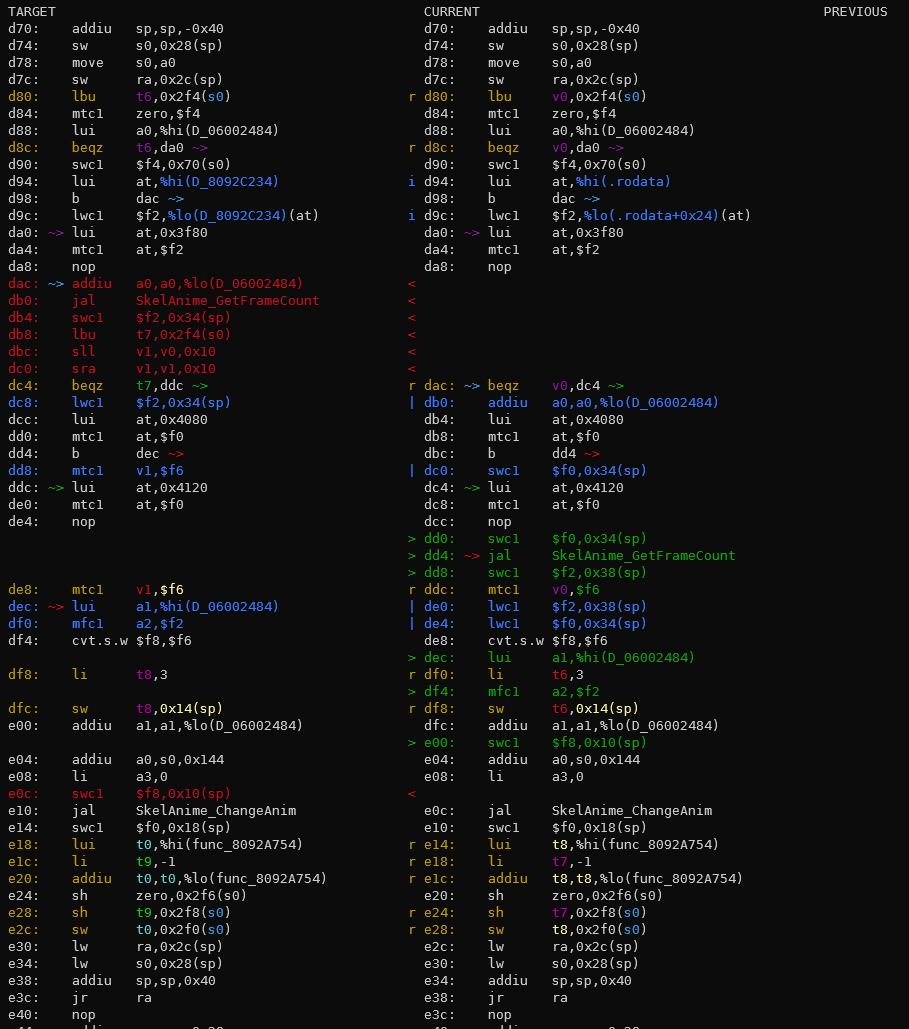This screenshot has width=909, height=1029.
Task: Click SkelAnime_ChangeAnim in the TARGET column
Action: [x=215, y=811]
